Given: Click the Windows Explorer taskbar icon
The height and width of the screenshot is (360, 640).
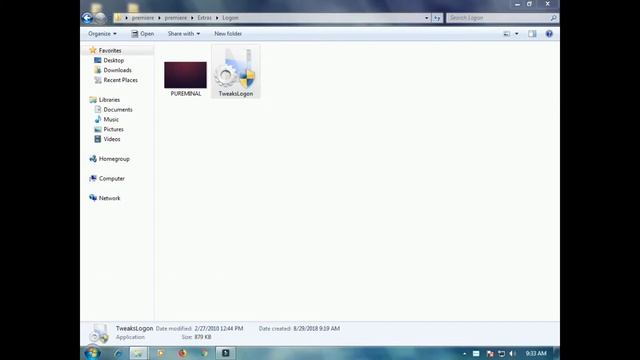Looking at the screenshot, I should pyautogui.click(x=139, y=353).
